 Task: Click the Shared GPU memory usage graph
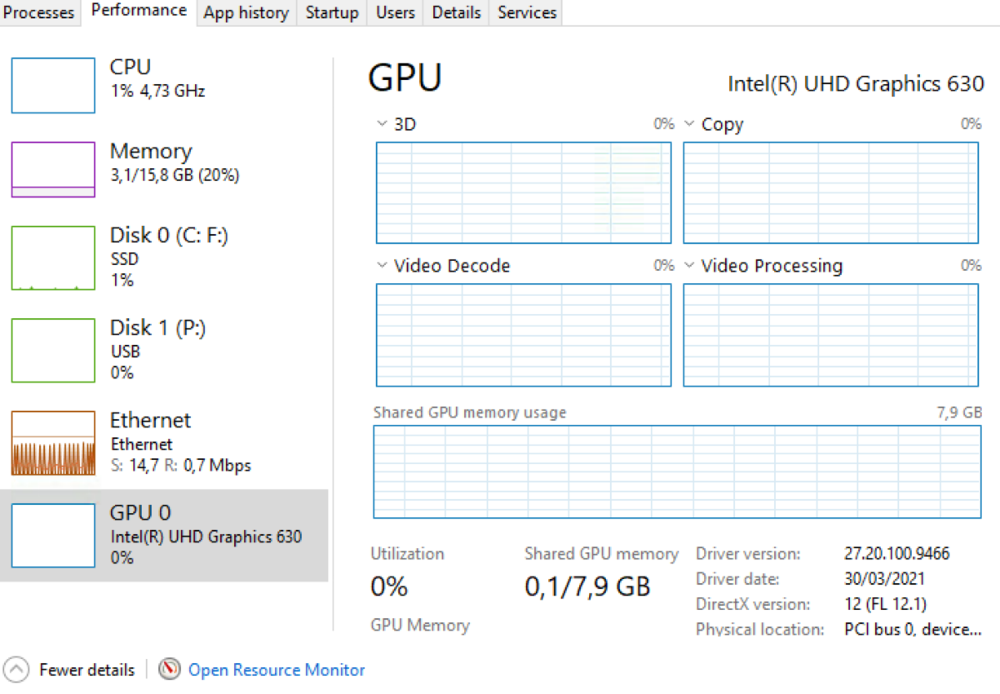coord(678,472)
